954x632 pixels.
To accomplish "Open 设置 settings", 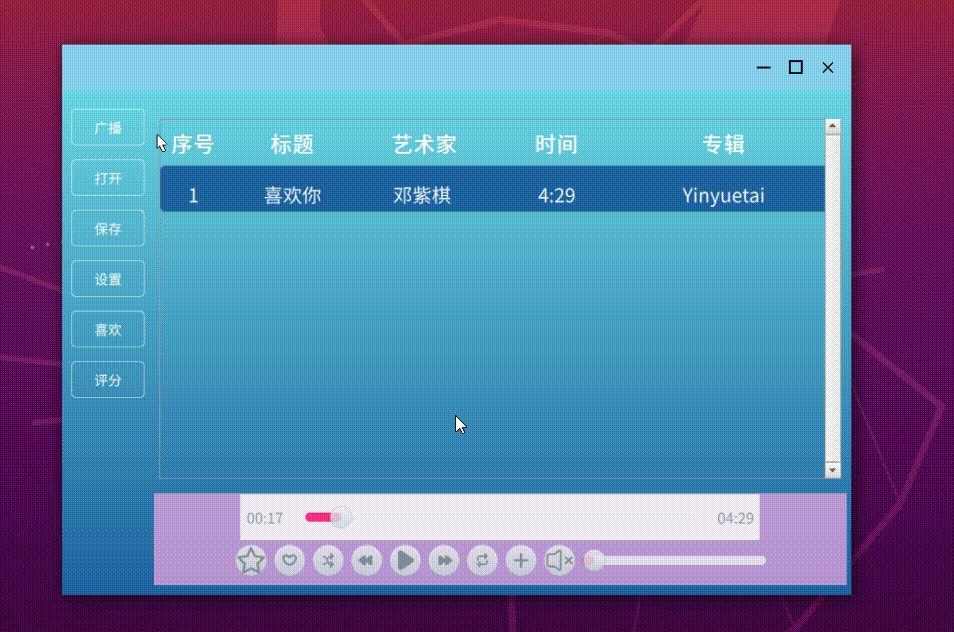I will tap(108, 279).
